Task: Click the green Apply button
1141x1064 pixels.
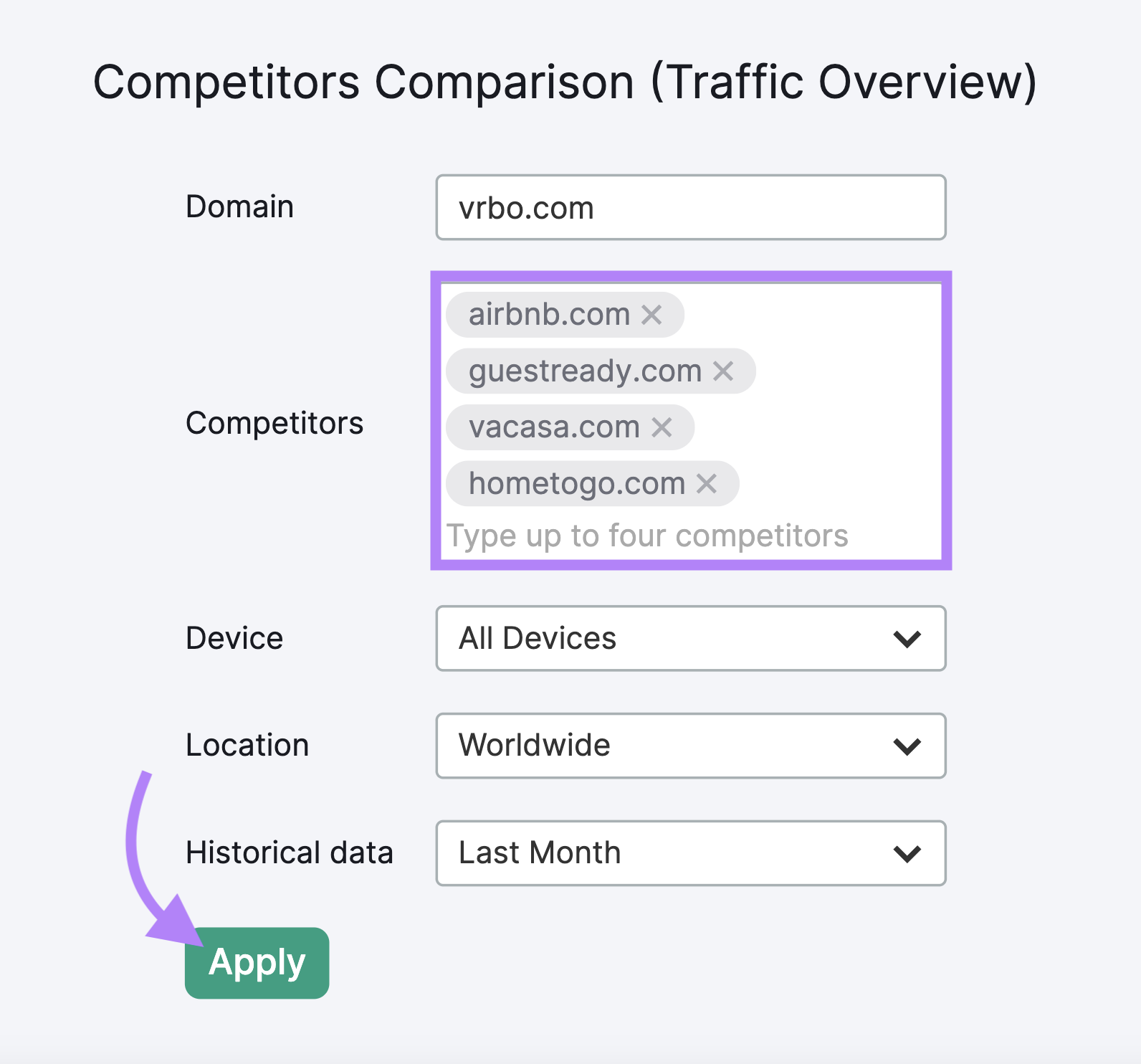Action: pos(257,963)
